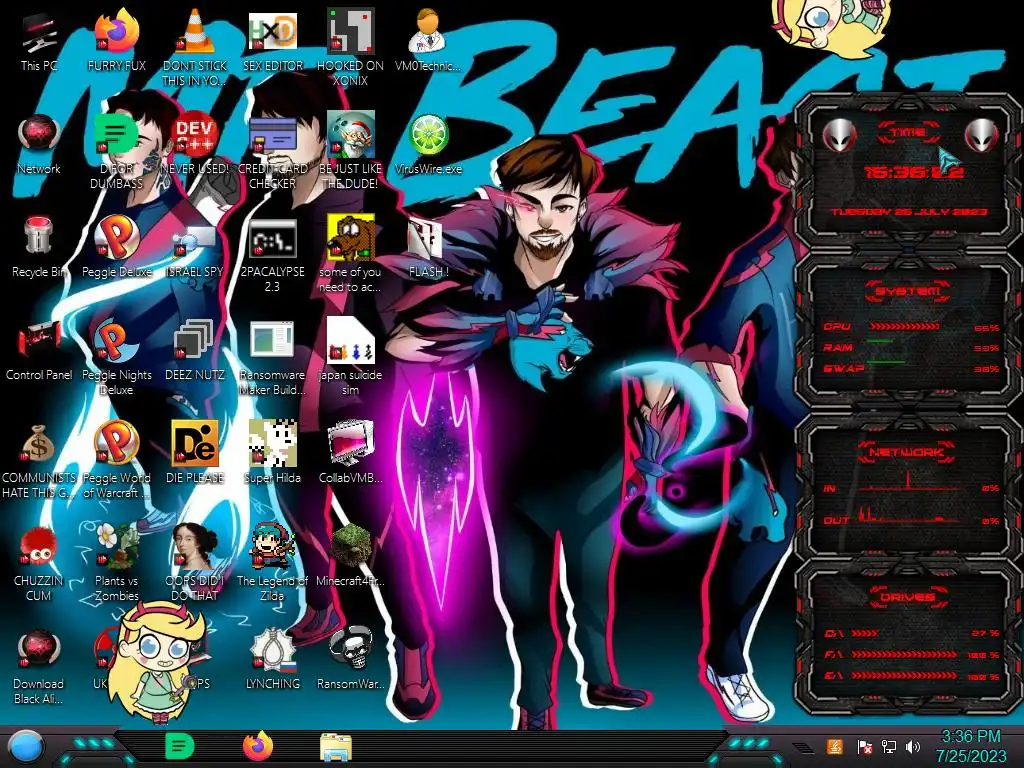The image size is (1024, 768).
Task: Open File Explorer from the taskbar
Action: (336, 747)
